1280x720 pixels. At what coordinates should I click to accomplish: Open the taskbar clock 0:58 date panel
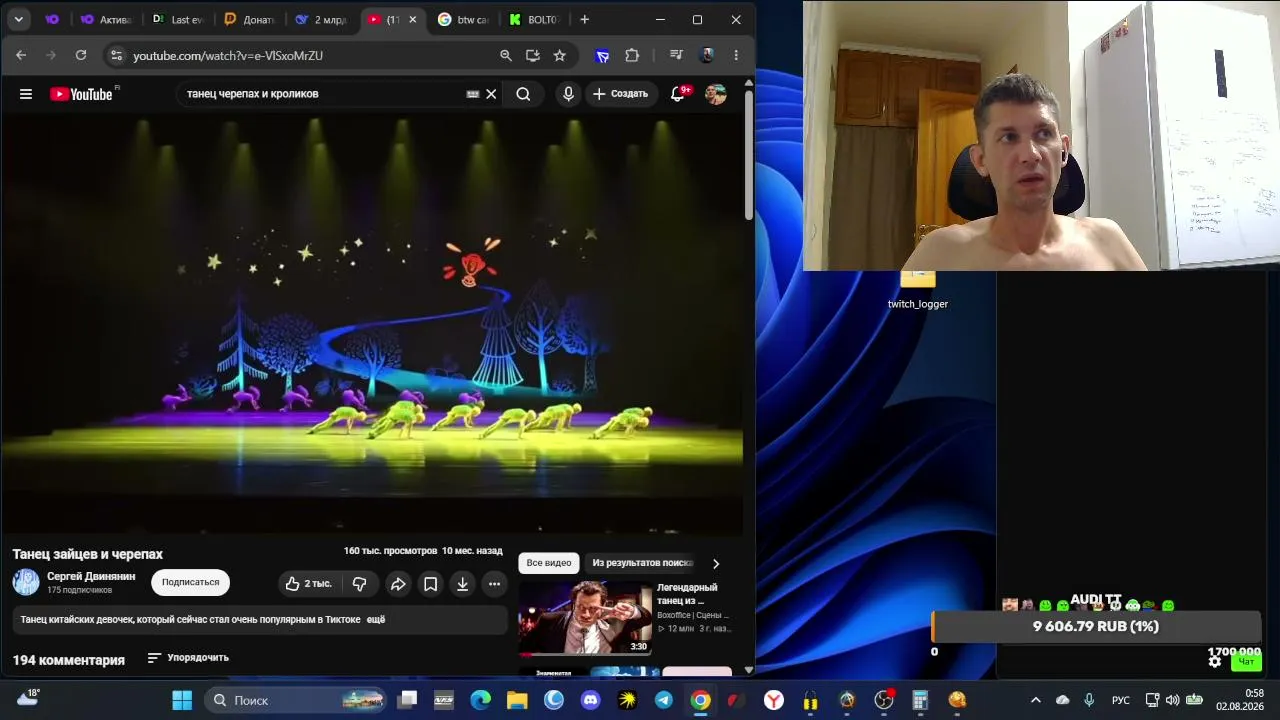(x=1240, y=700)
